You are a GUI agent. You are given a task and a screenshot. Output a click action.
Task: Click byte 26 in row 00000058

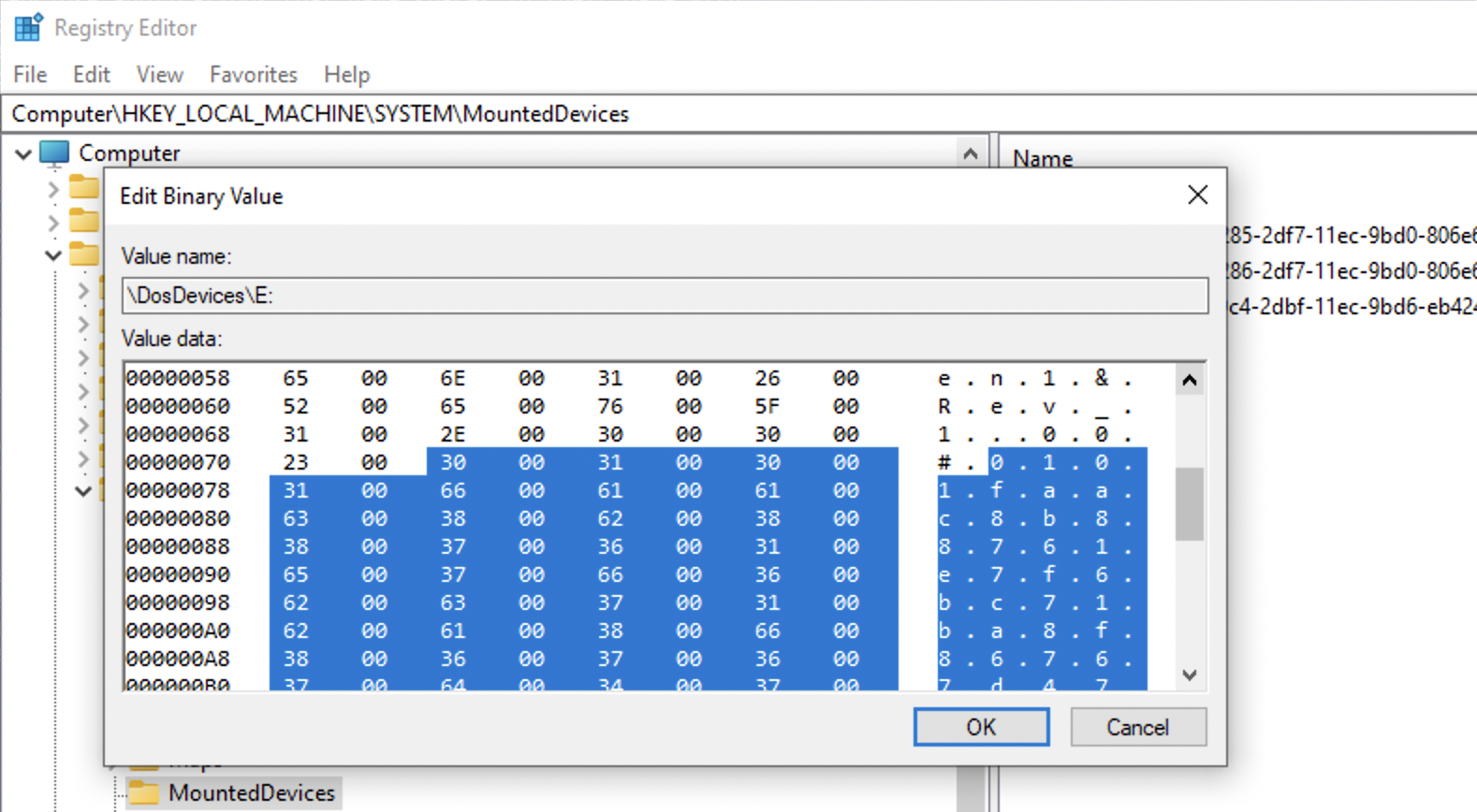(768, 378)
